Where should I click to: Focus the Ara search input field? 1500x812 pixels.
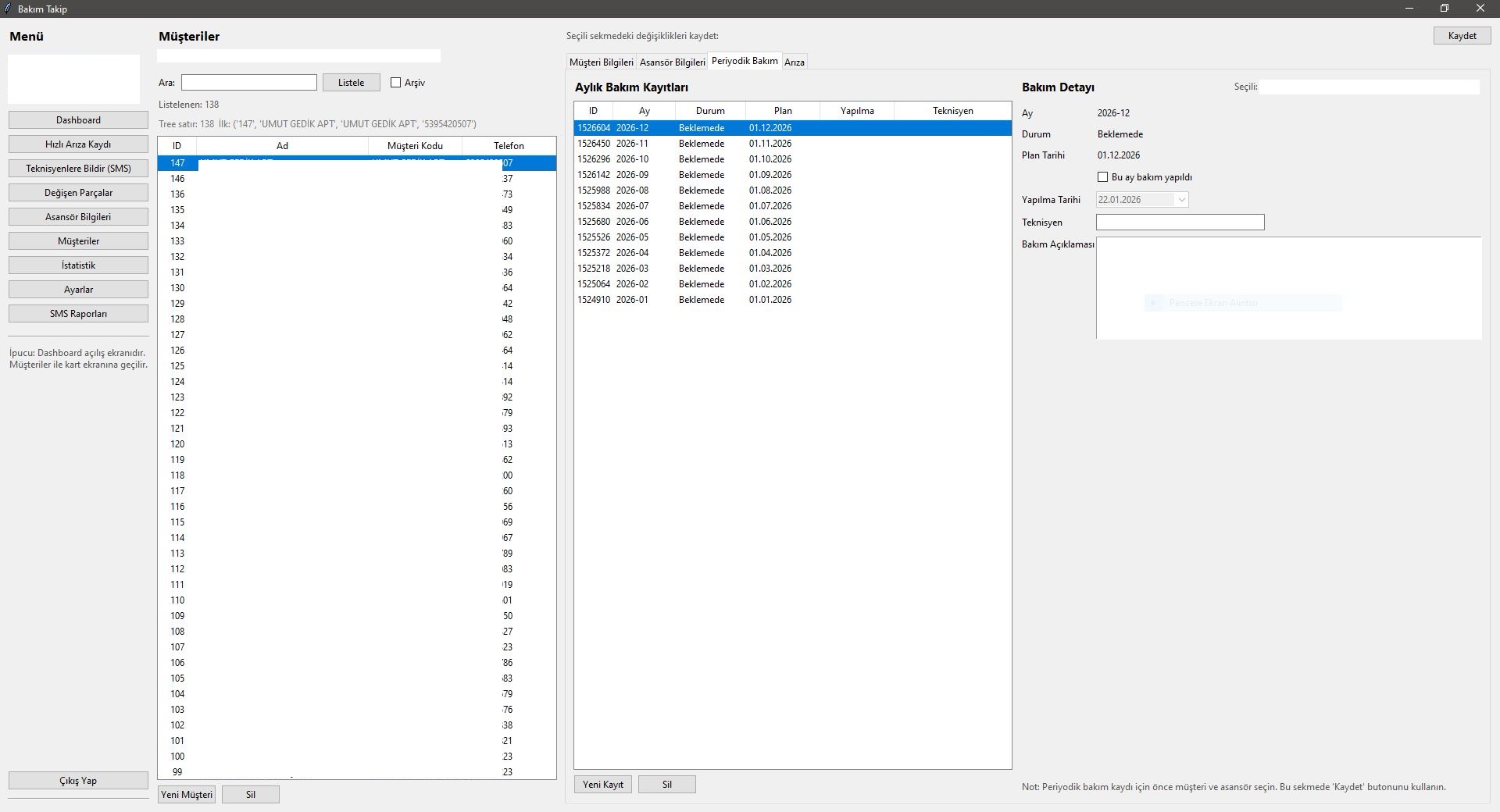(x=248, y=83)
